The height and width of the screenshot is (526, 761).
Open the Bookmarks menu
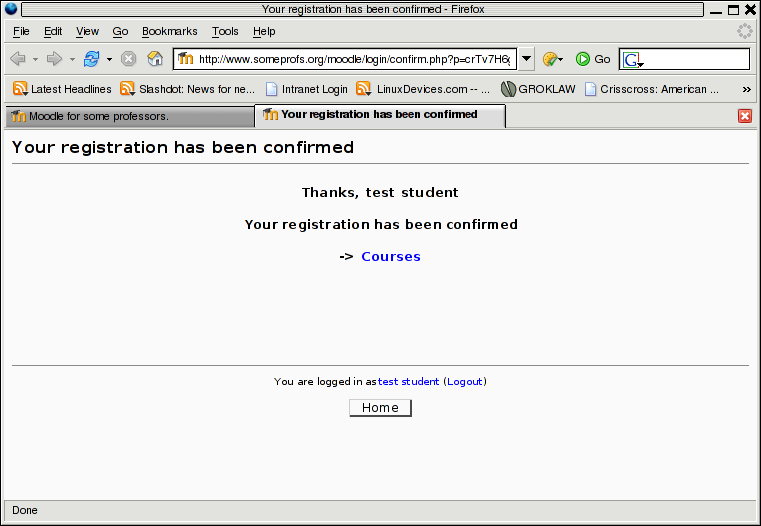[169, 32]
